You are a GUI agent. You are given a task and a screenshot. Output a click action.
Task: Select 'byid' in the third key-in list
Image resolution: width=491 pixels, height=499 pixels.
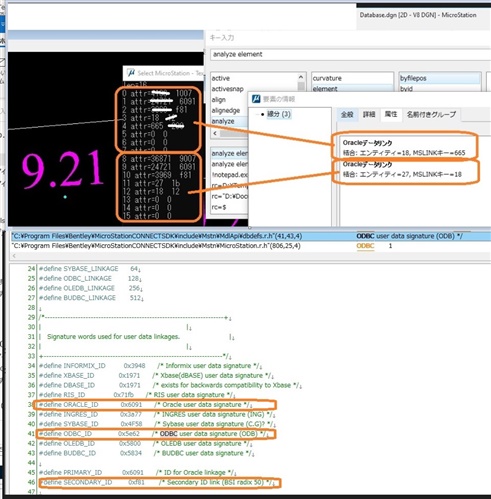click(406, 89)
